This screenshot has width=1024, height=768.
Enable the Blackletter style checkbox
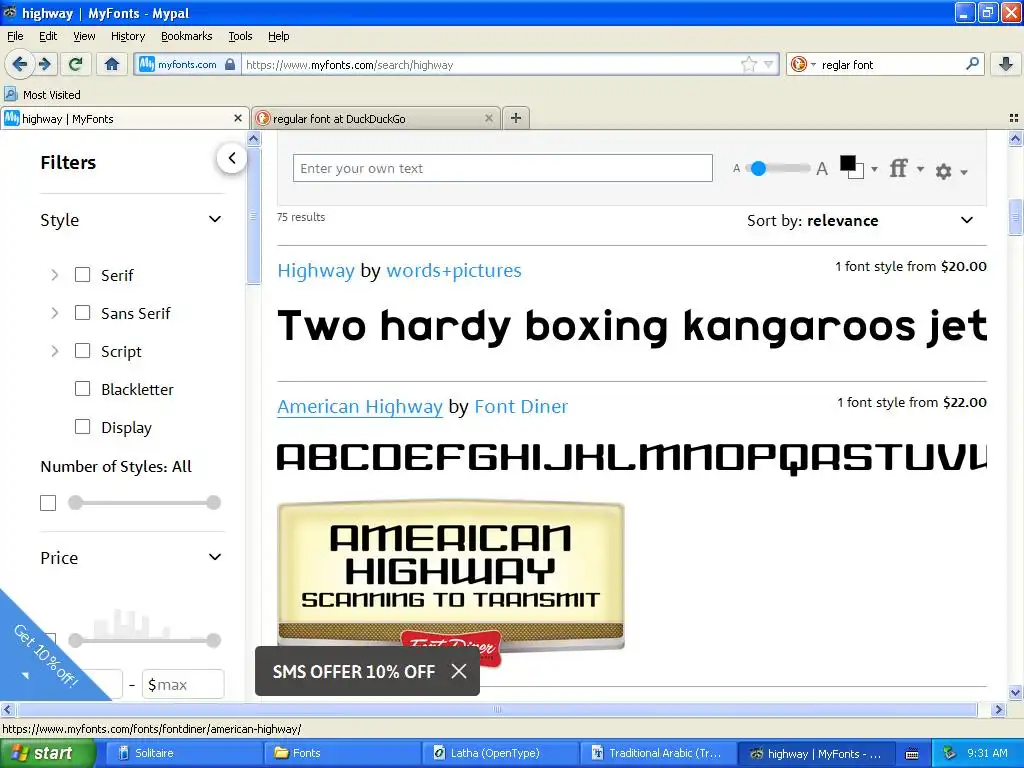pyautogui.click(x=82, y=389)
